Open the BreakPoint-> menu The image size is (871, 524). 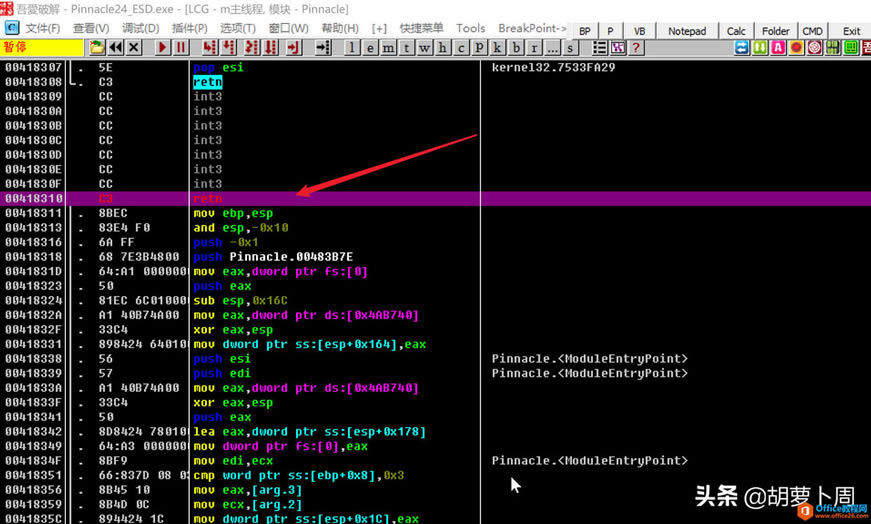tap(532, 28)
